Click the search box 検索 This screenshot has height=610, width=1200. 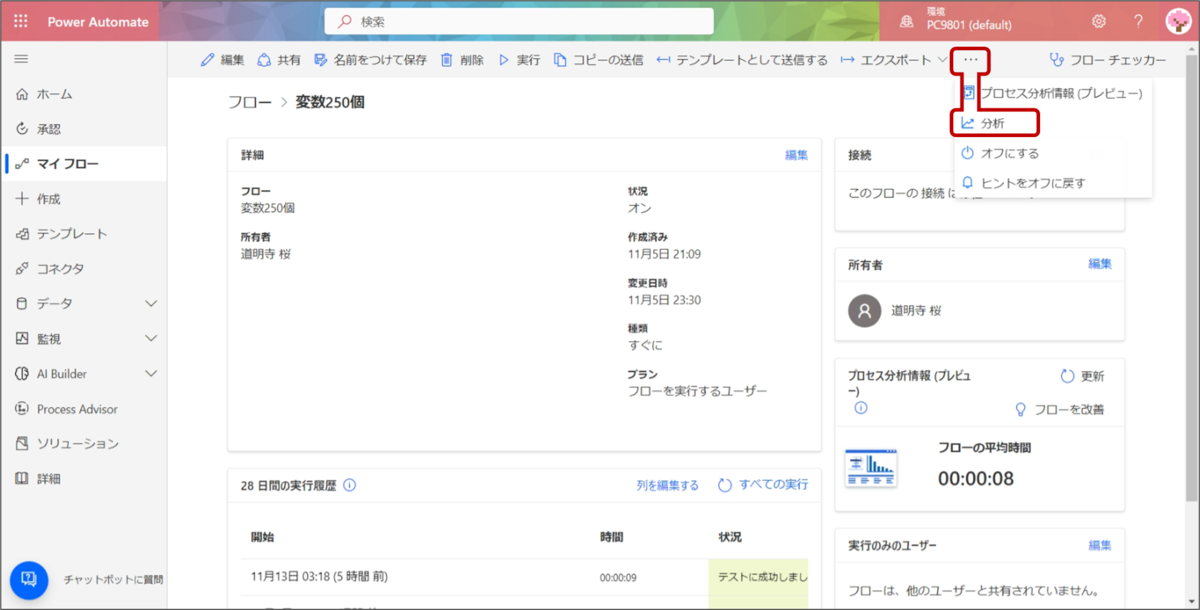click(519, 21)
